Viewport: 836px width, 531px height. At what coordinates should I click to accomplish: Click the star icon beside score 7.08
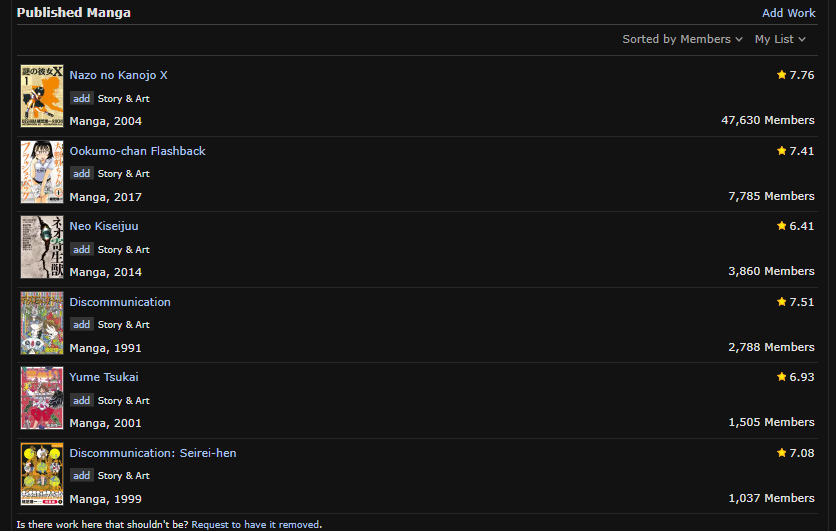click(782, 453)
